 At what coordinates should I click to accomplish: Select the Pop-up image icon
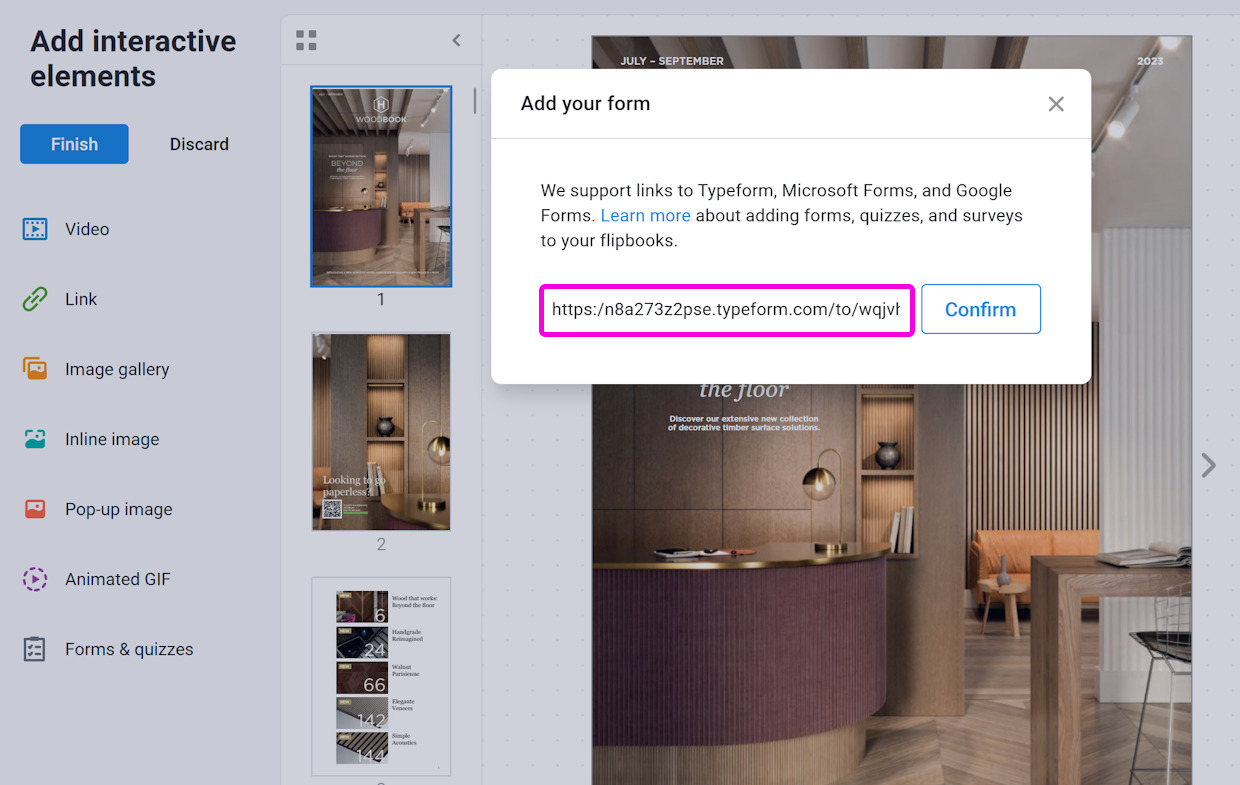pos(35,509)
